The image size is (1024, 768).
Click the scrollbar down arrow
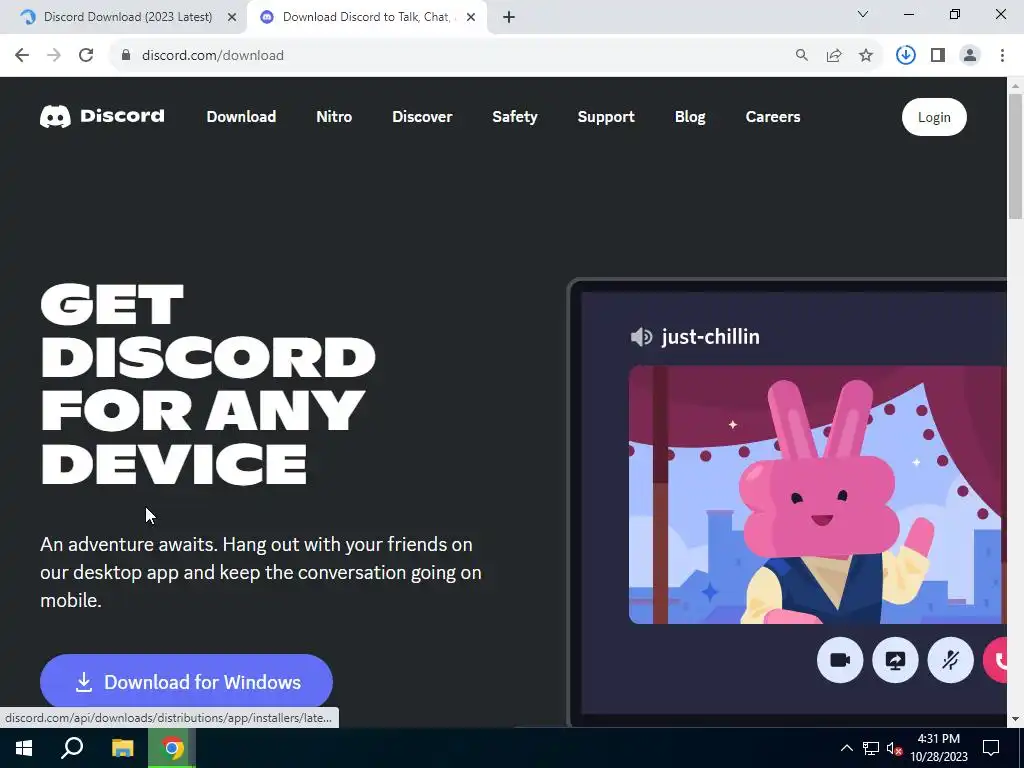click(x=1015, y=718)
